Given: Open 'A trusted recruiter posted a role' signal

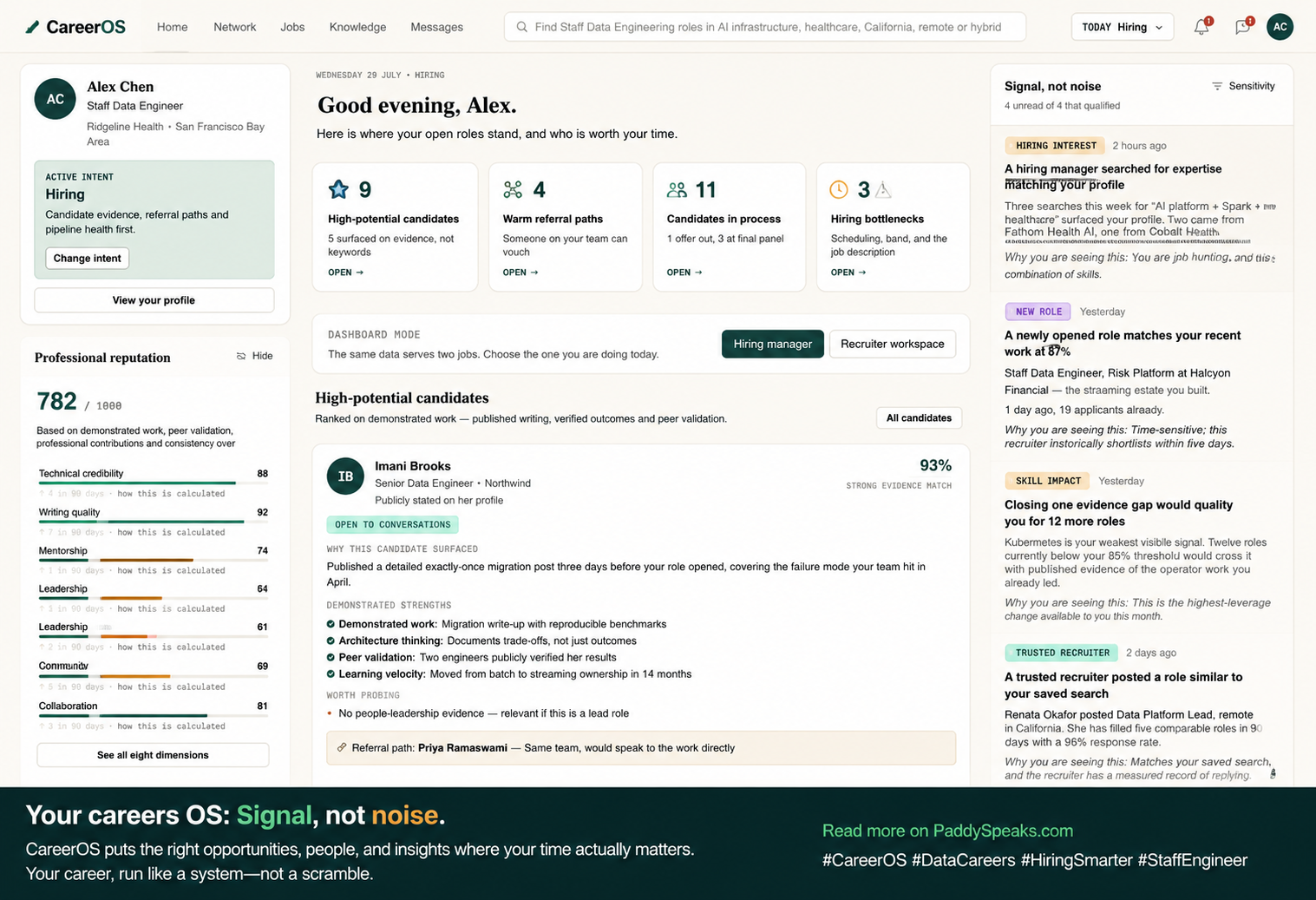Looking at the screenshot, I should 1123,685.
